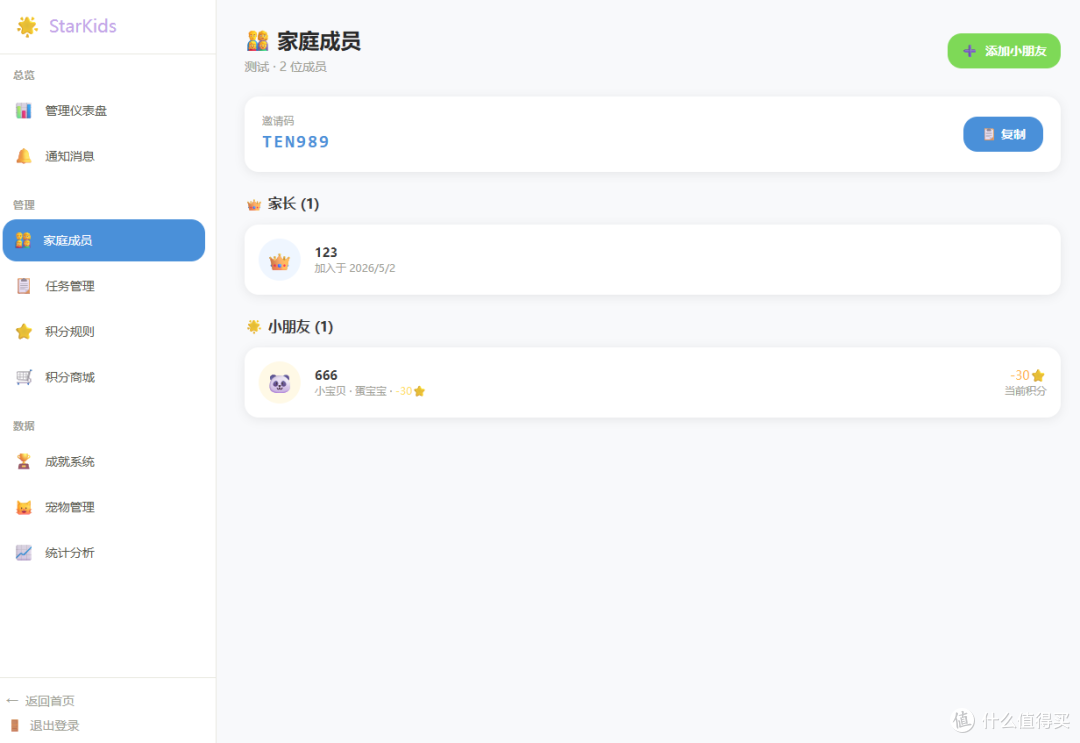
Task: Click the crown avatar of parent 123
Action: tap(280, 260)
